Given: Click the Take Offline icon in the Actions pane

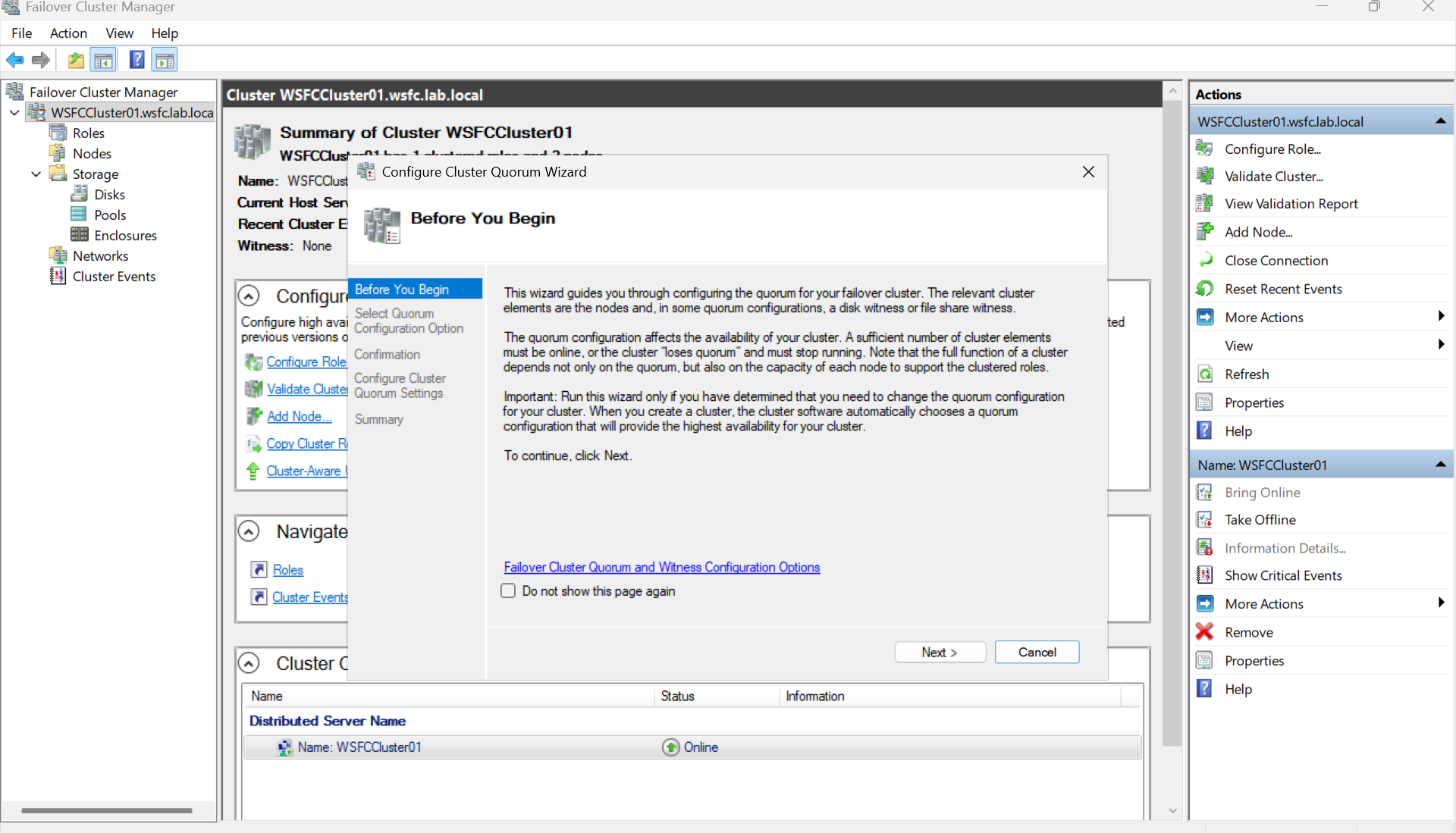Looking at the screenshot, I should coord(1206,519).
